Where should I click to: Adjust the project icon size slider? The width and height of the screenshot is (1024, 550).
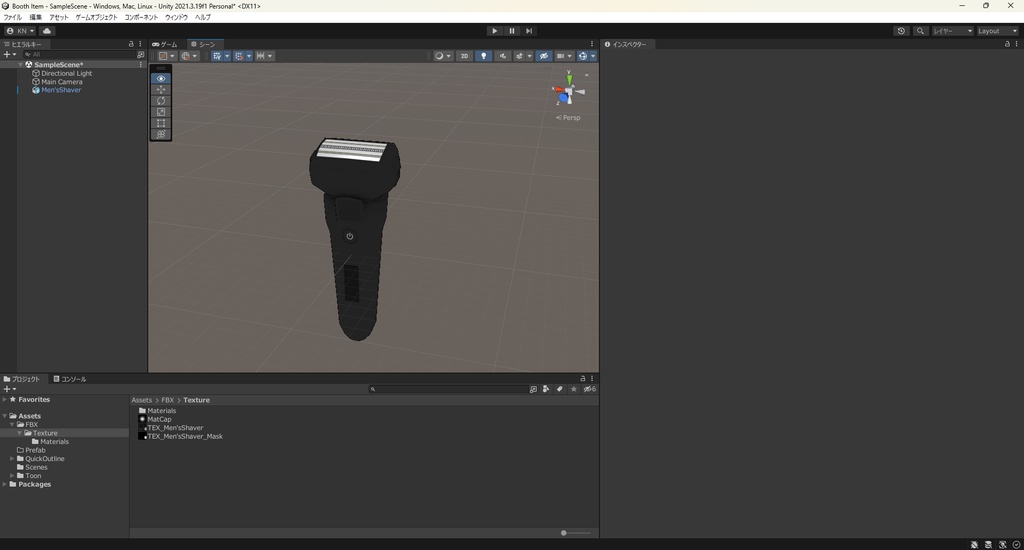pos(575,533)
